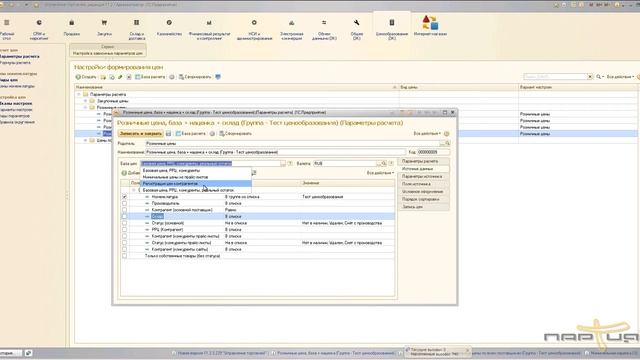Image resolution: width=640 pixels, height=360 pixels.
Task: Choose Базовая цена, РРЦ, конкуренты, реальный остаток option
Action: (196, 190)
